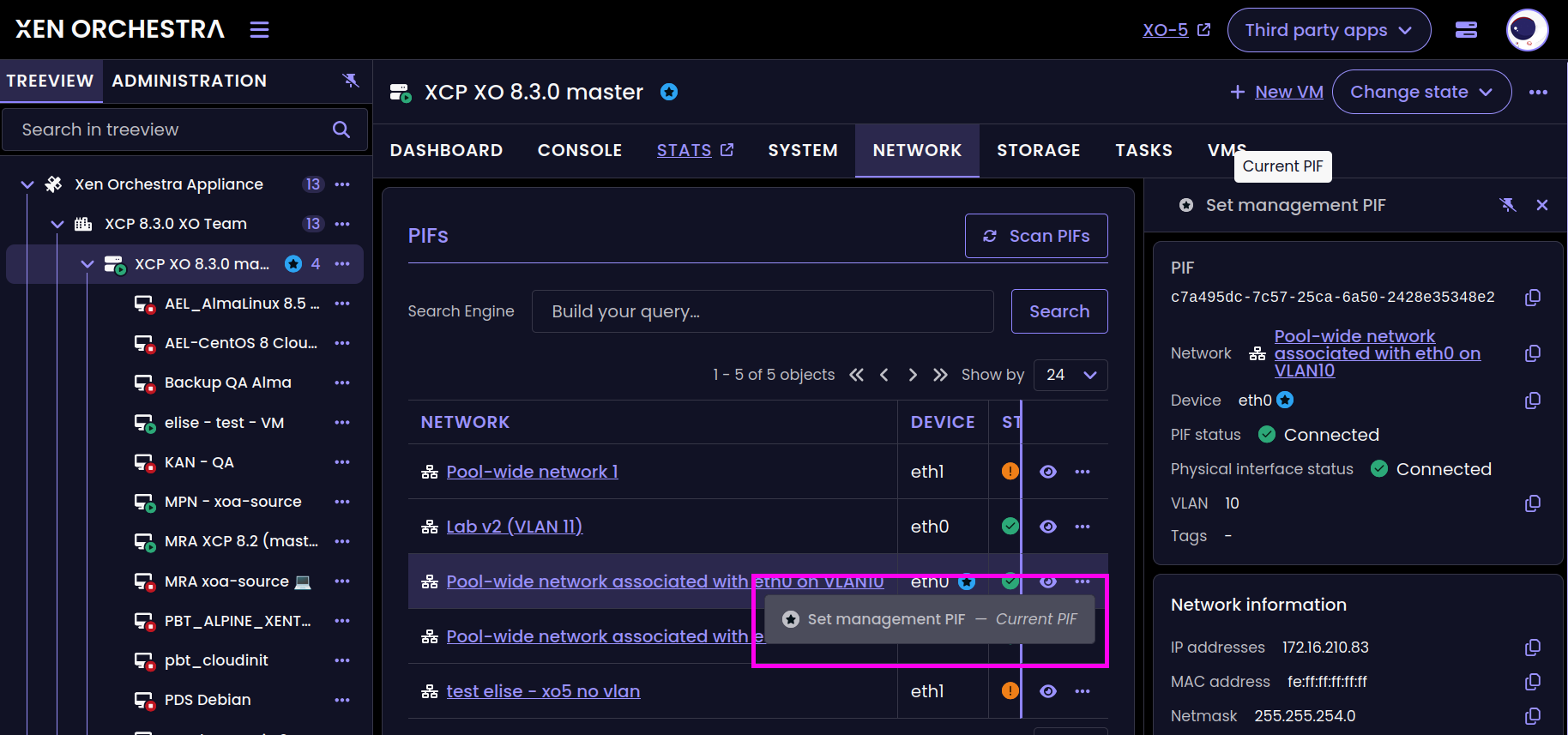Open the user account avatar menu
1568x735 pixels.
coord(1527,30)
